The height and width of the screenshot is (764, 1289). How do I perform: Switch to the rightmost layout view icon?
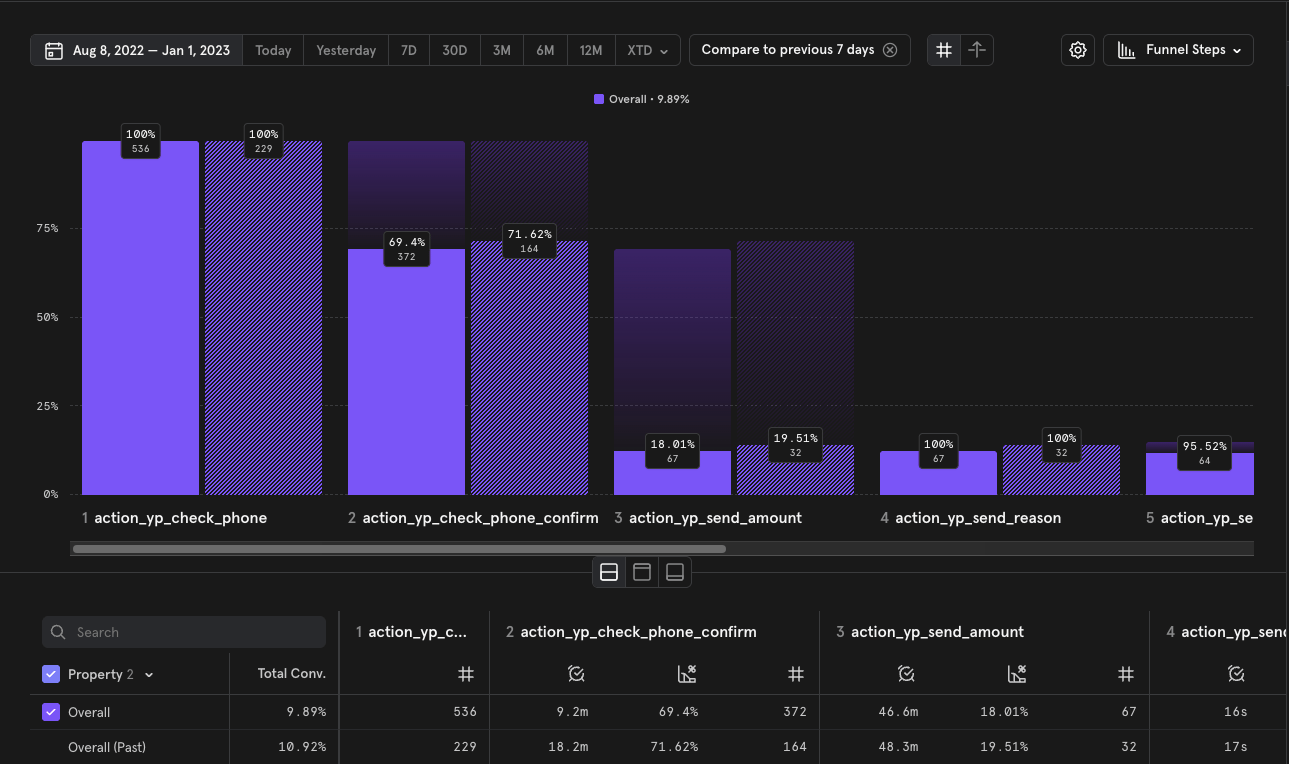click(675, 572)
